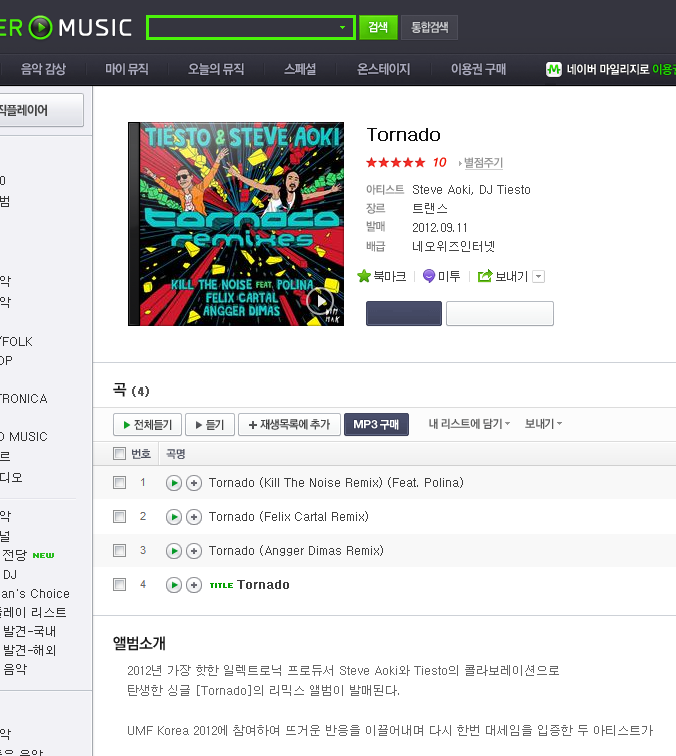Open bold title track Tornado link
The height and width of the screenshot is (756, 676).
click(x=263, y=585)
